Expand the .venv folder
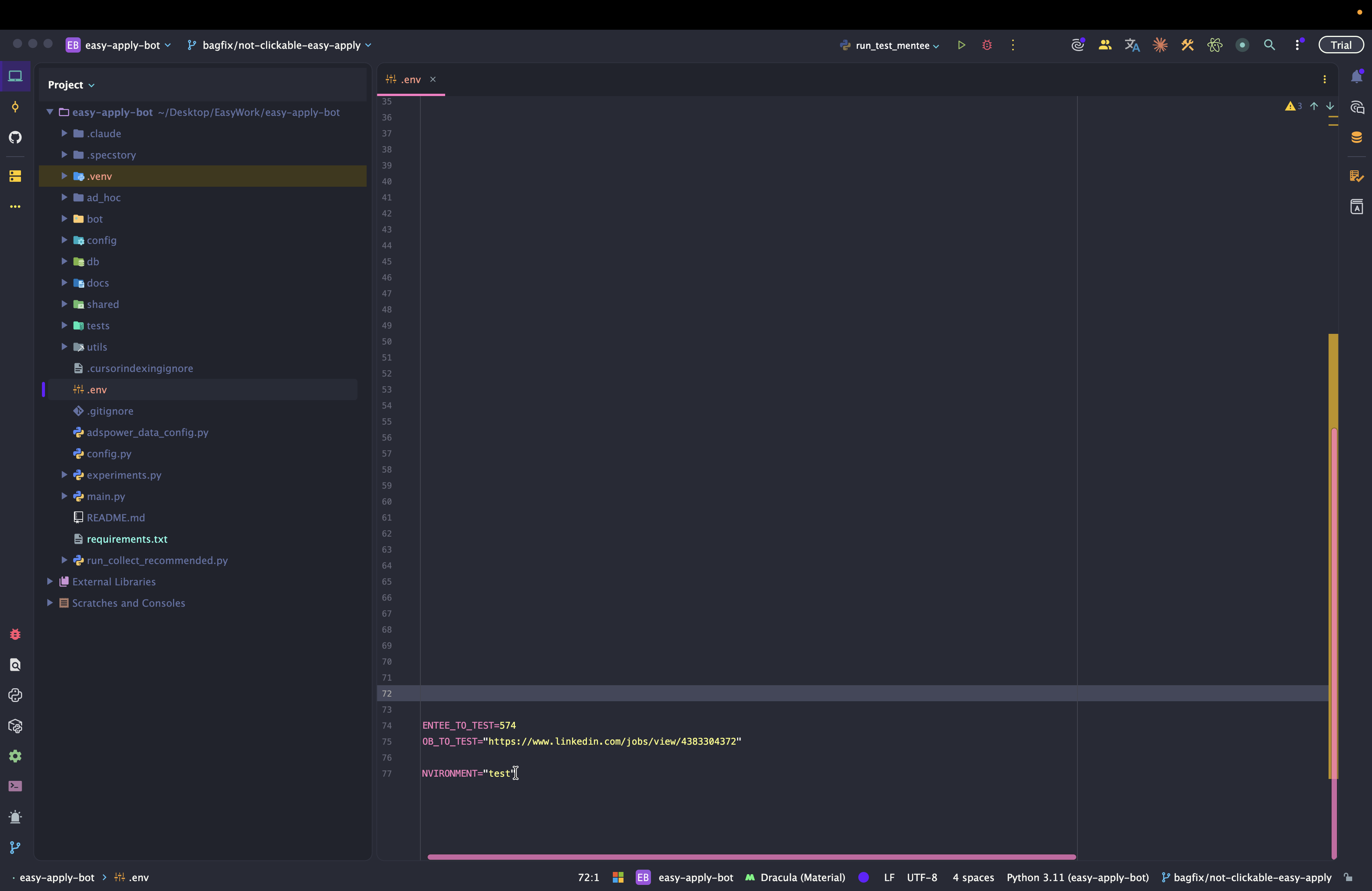This screenshot has width=1372, height=891. (64, 176)
